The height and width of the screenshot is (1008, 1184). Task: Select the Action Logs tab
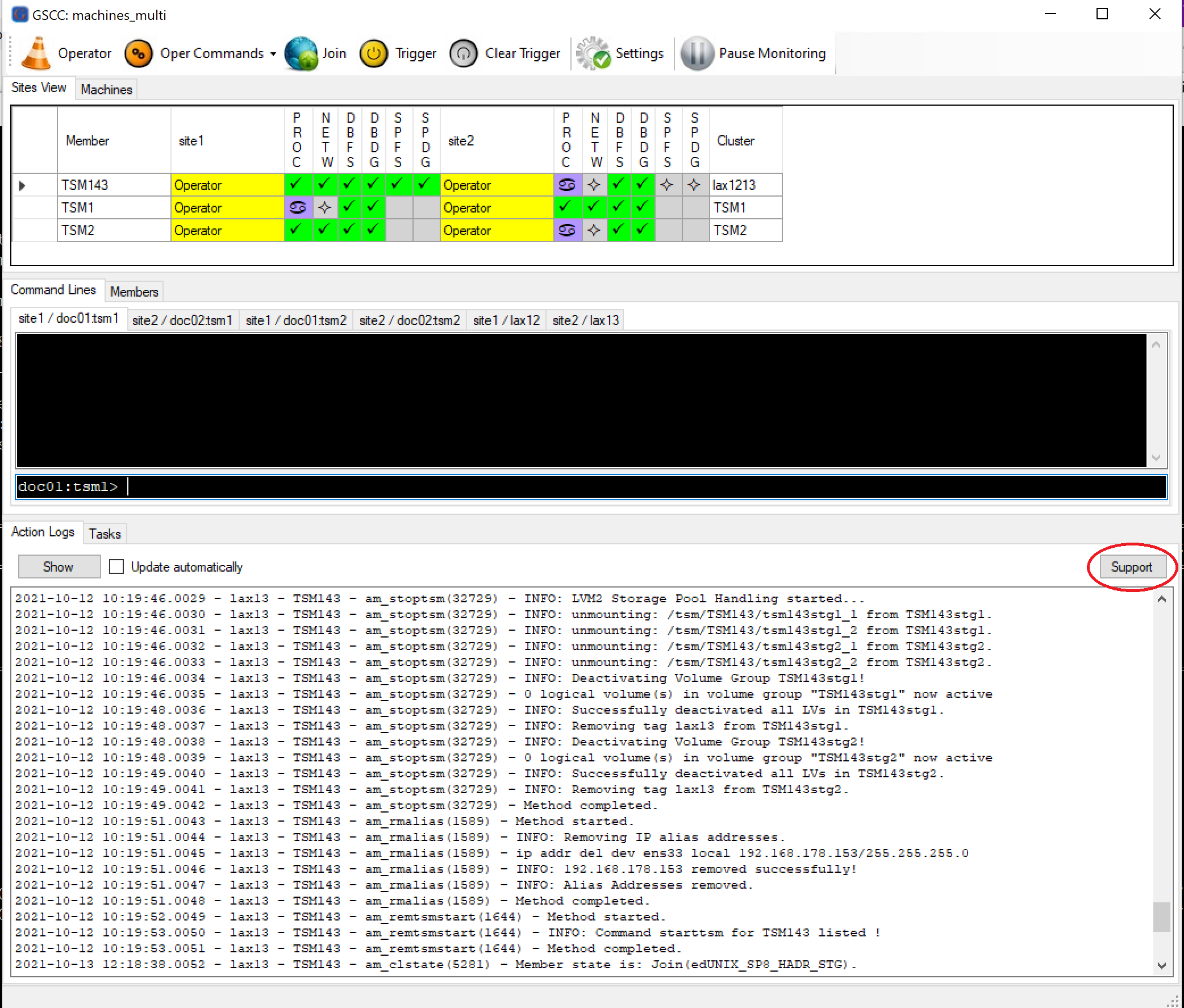[43, 532]
